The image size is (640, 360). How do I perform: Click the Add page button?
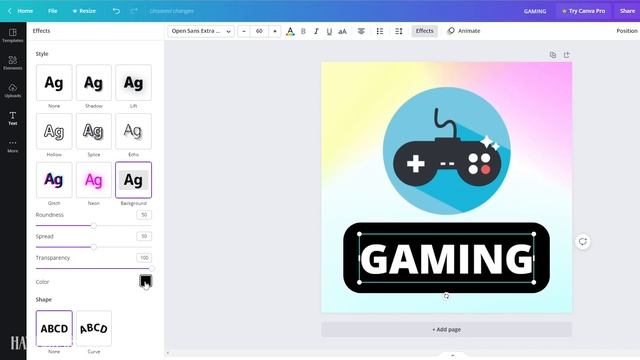coord(447,329)
